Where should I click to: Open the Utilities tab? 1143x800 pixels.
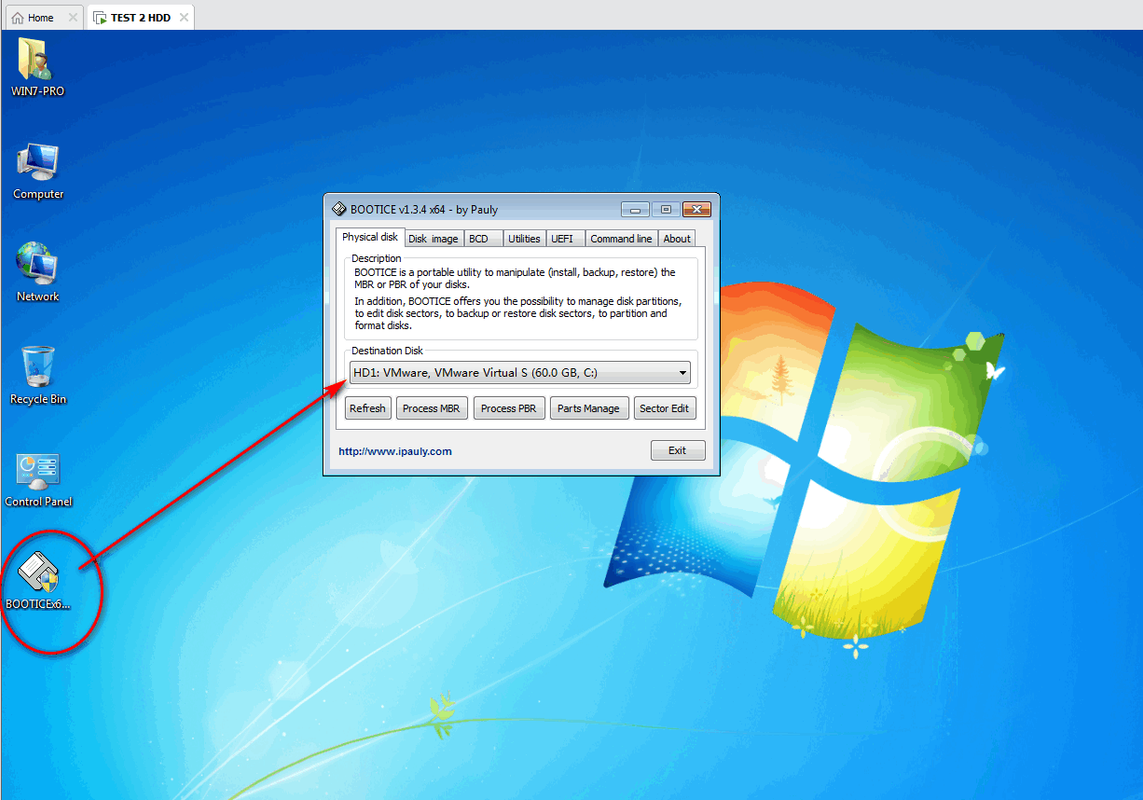coord(524,238)
